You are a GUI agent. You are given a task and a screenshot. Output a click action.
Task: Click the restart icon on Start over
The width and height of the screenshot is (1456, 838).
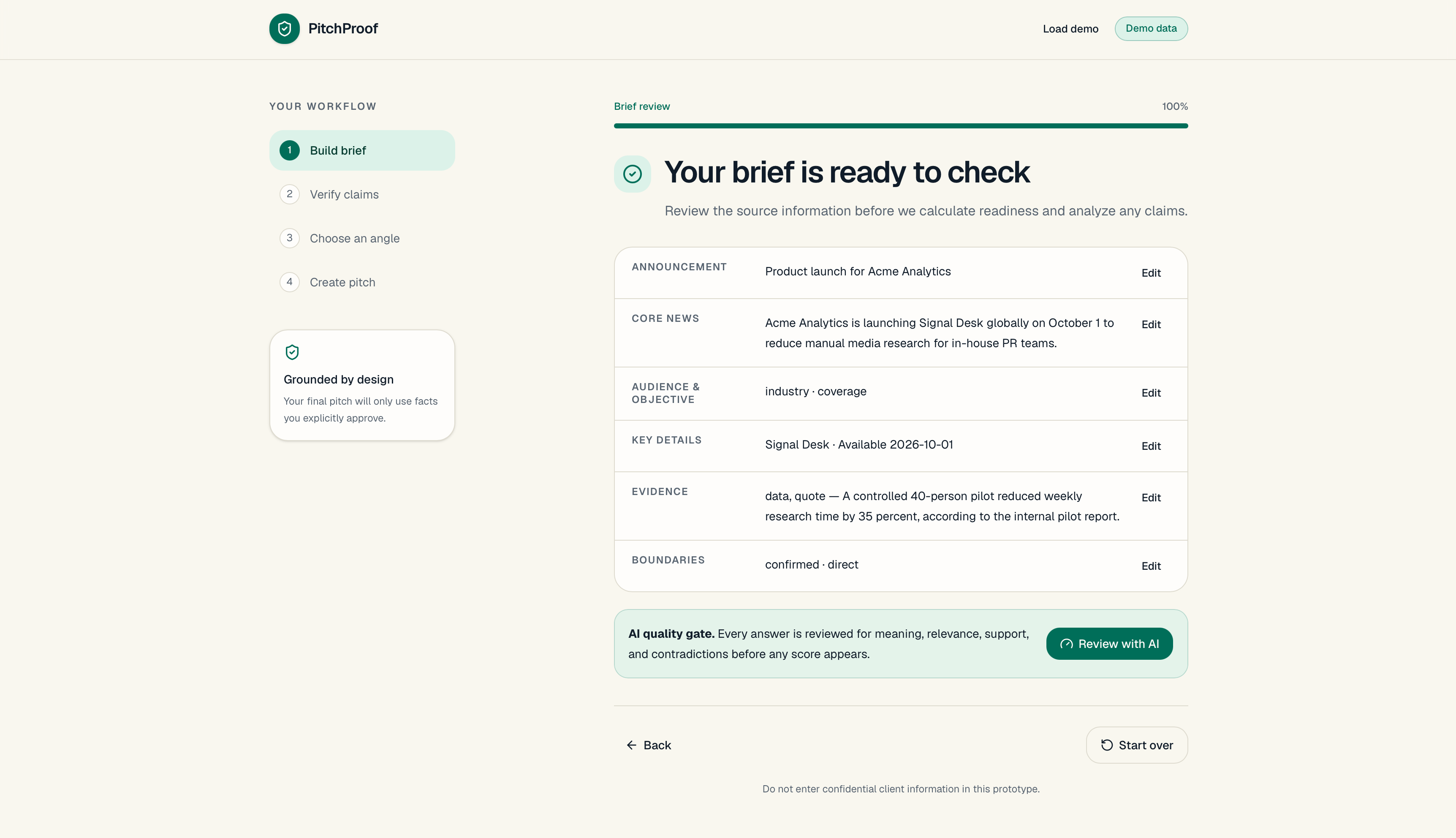tap(1107, 745)
